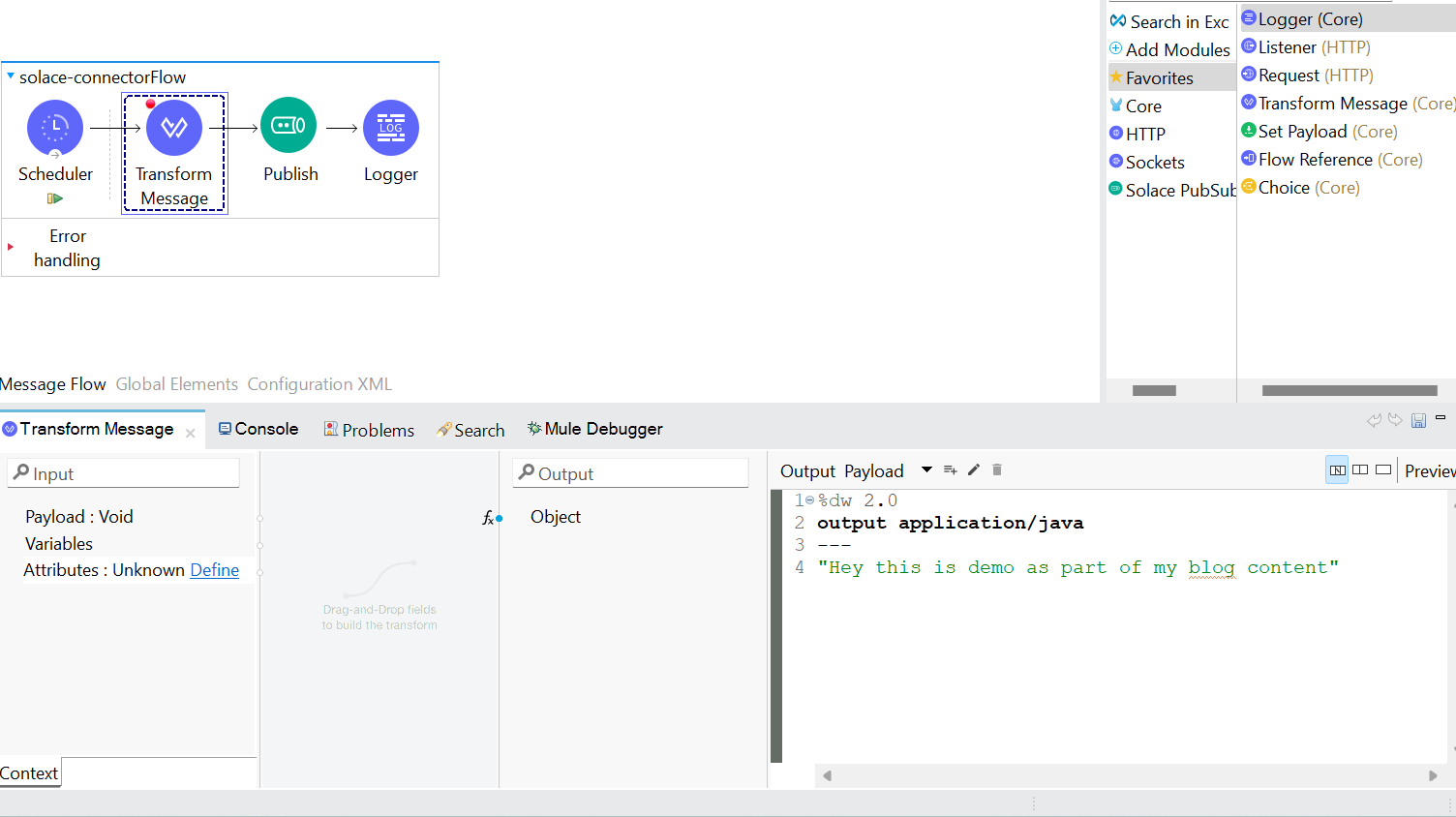
Task: Click the Define link for Attributes
Action: tap(214, 570)
